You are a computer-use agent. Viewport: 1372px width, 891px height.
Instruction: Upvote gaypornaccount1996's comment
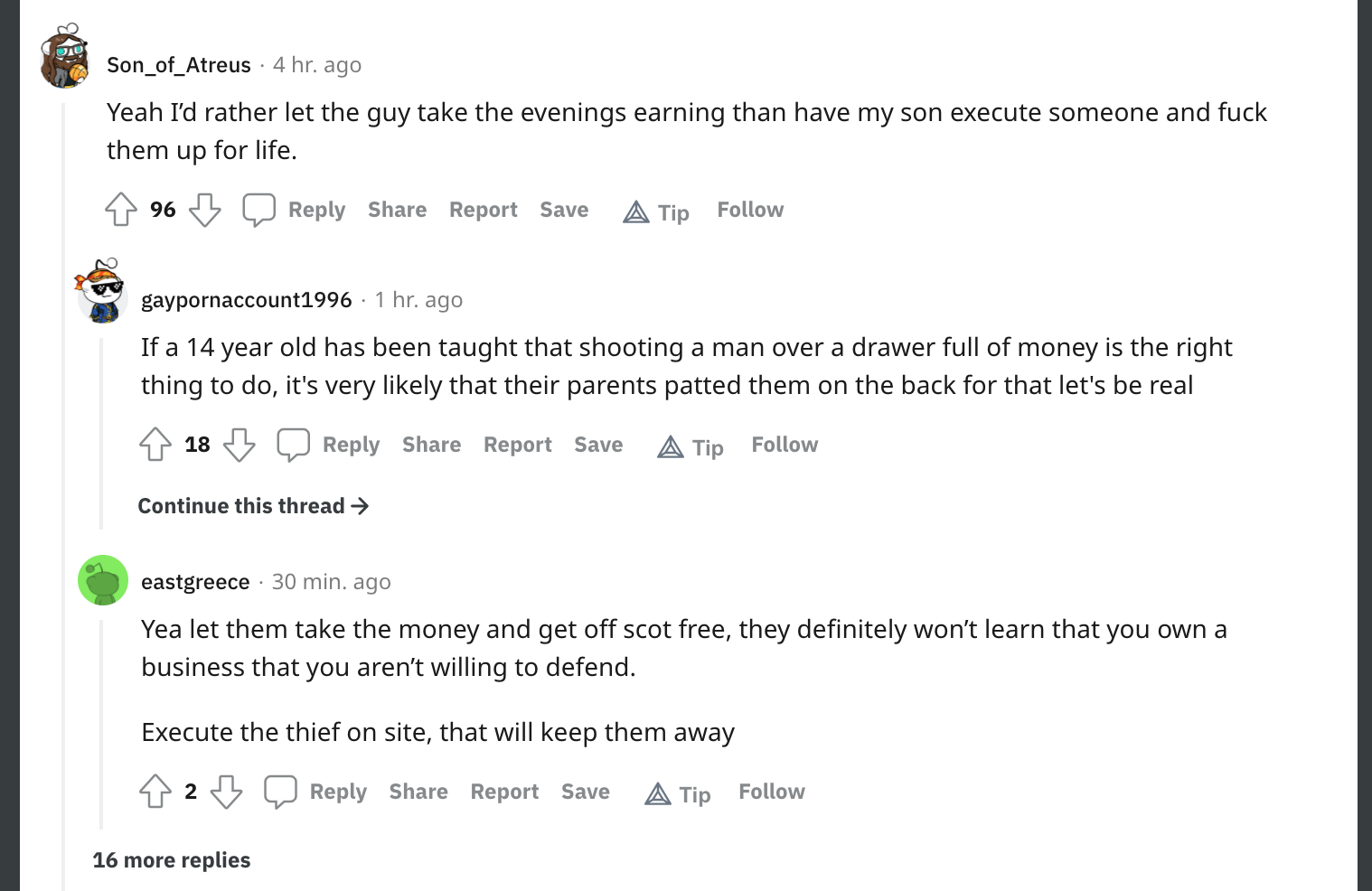pyautogui.click(x=155, y=445)
